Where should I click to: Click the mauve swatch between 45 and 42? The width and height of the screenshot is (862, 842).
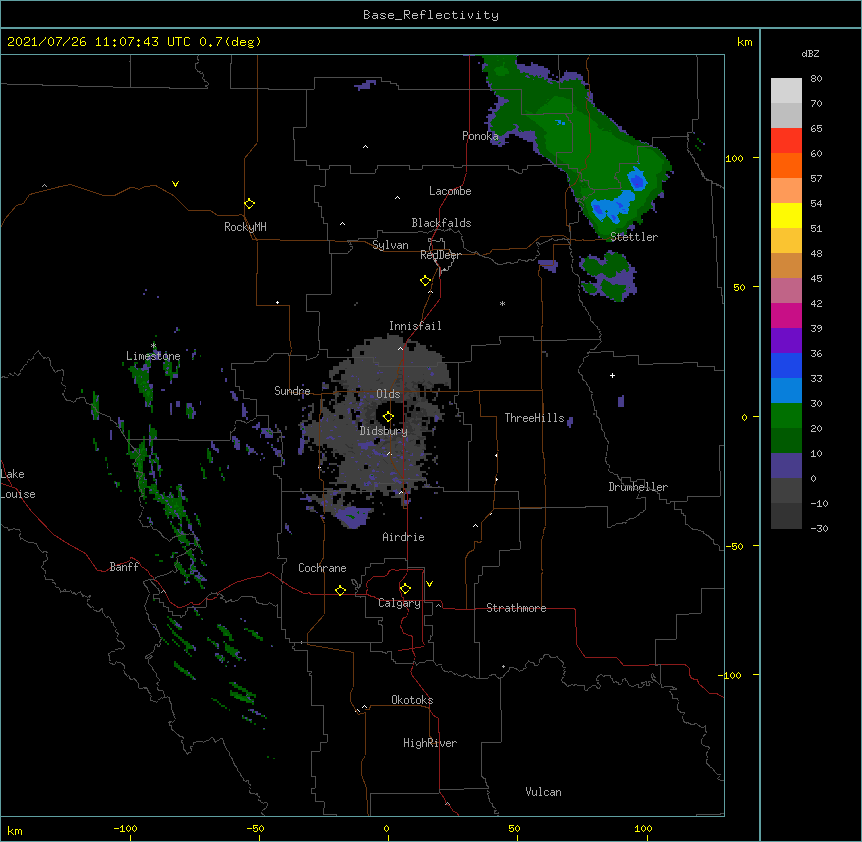(786, 290)
